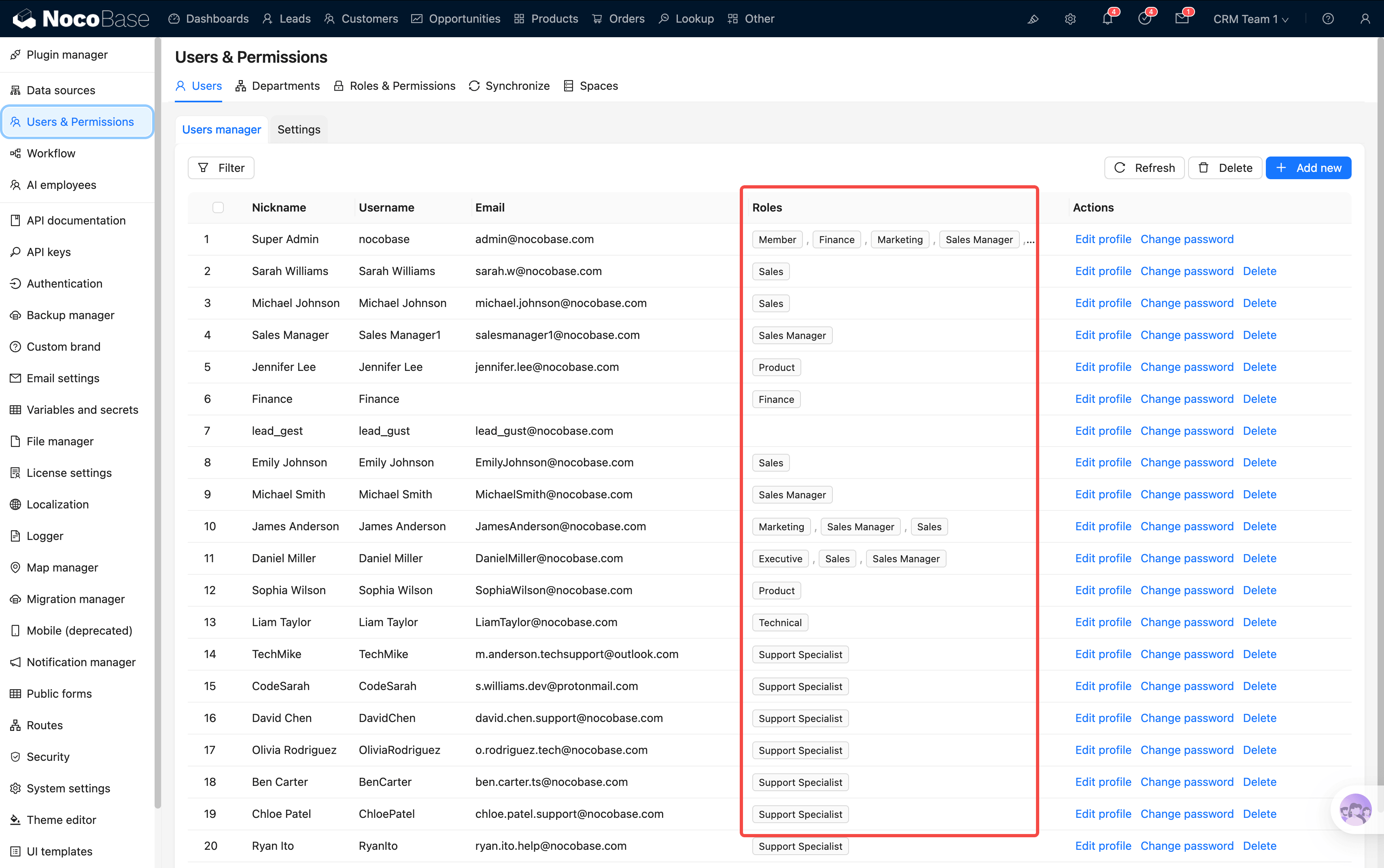Viewport: 1384px width, 868px height.
Task: Open the mail inbox icon
Action: click(1181, 19)
